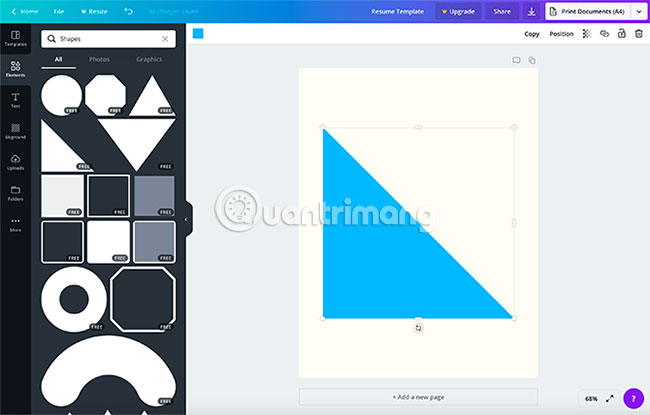The height and width of the screenshot is (415, 650).
Task: Click the Share button
Action: pyautogui.click(x=502, y=12)
